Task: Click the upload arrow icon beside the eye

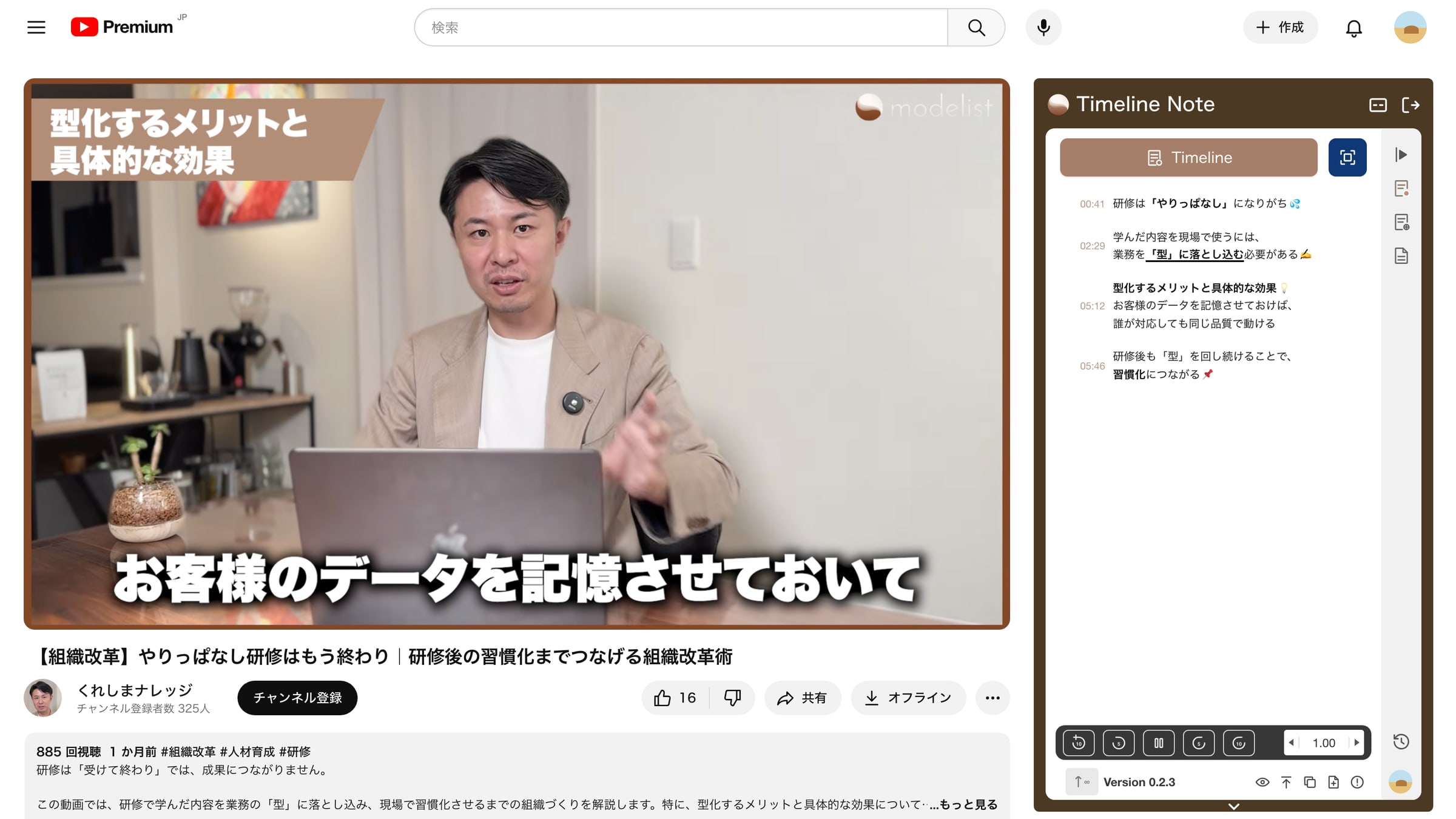Action: pyautogui.click(x=1286, y=783)
